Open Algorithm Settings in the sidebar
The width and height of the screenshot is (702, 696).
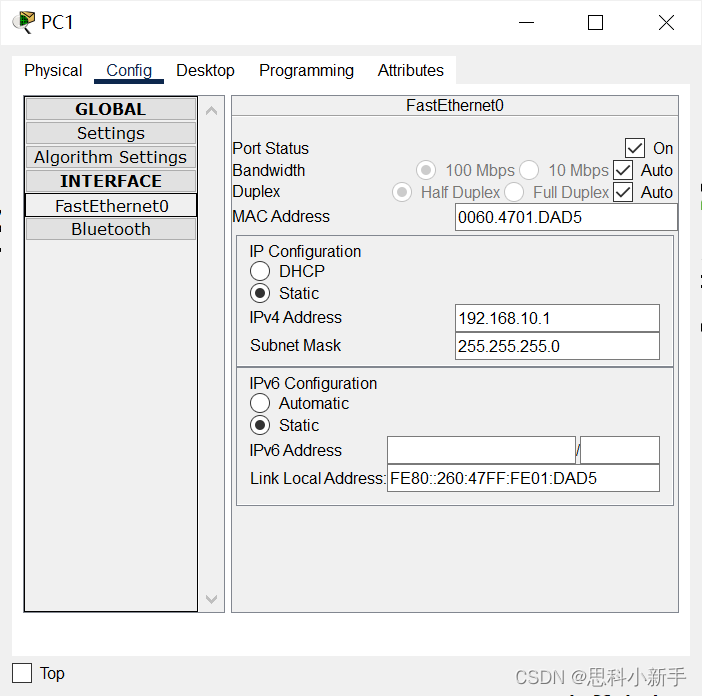pyautogui.click(x=111, y=157)
